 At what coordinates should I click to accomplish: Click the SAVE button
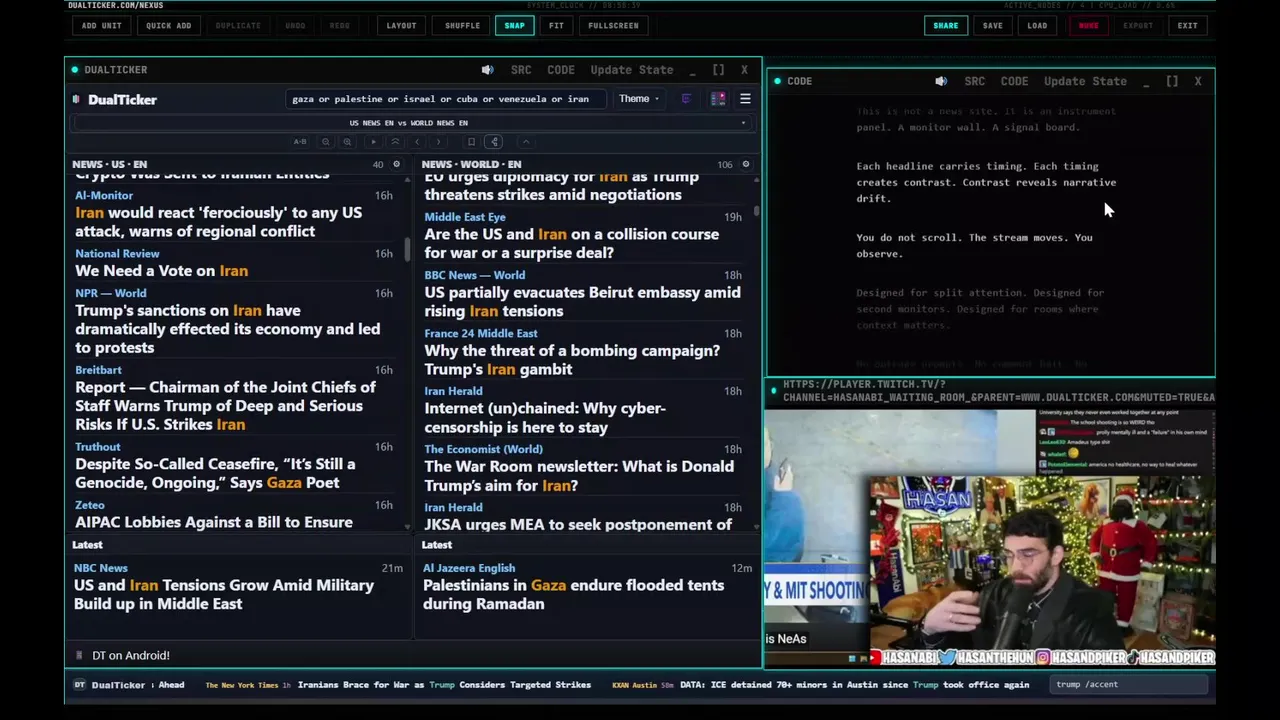click(x=992, y=25)
